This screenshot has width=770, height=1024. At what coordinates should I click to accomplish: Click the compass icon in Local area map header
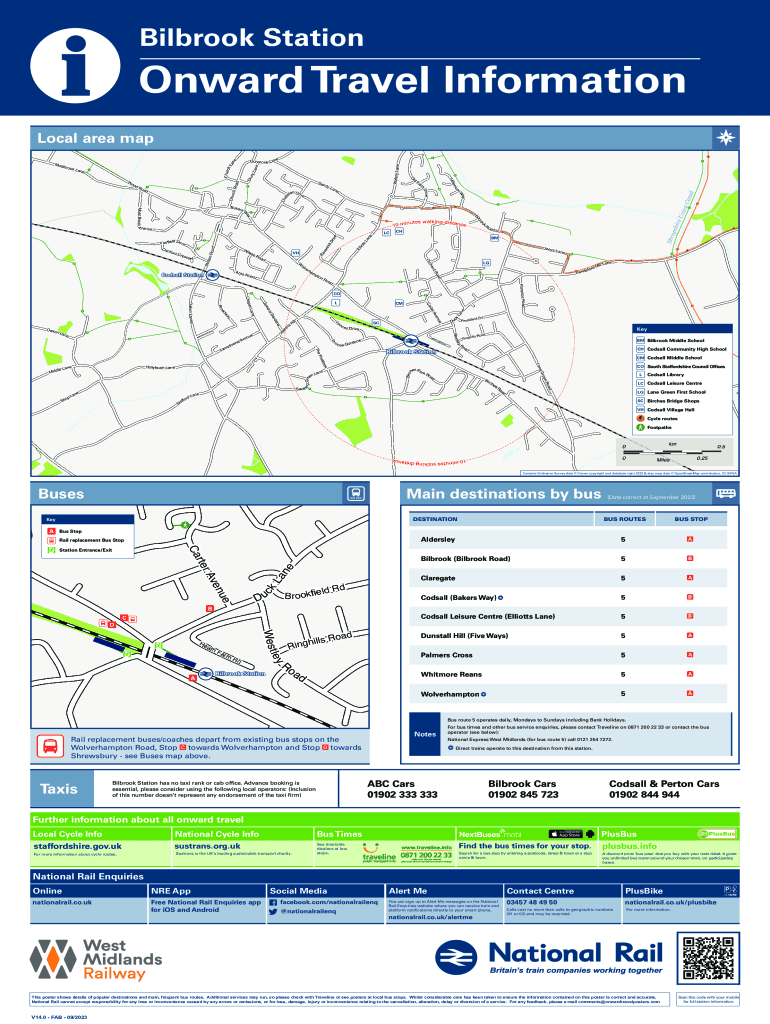[726, 138]
